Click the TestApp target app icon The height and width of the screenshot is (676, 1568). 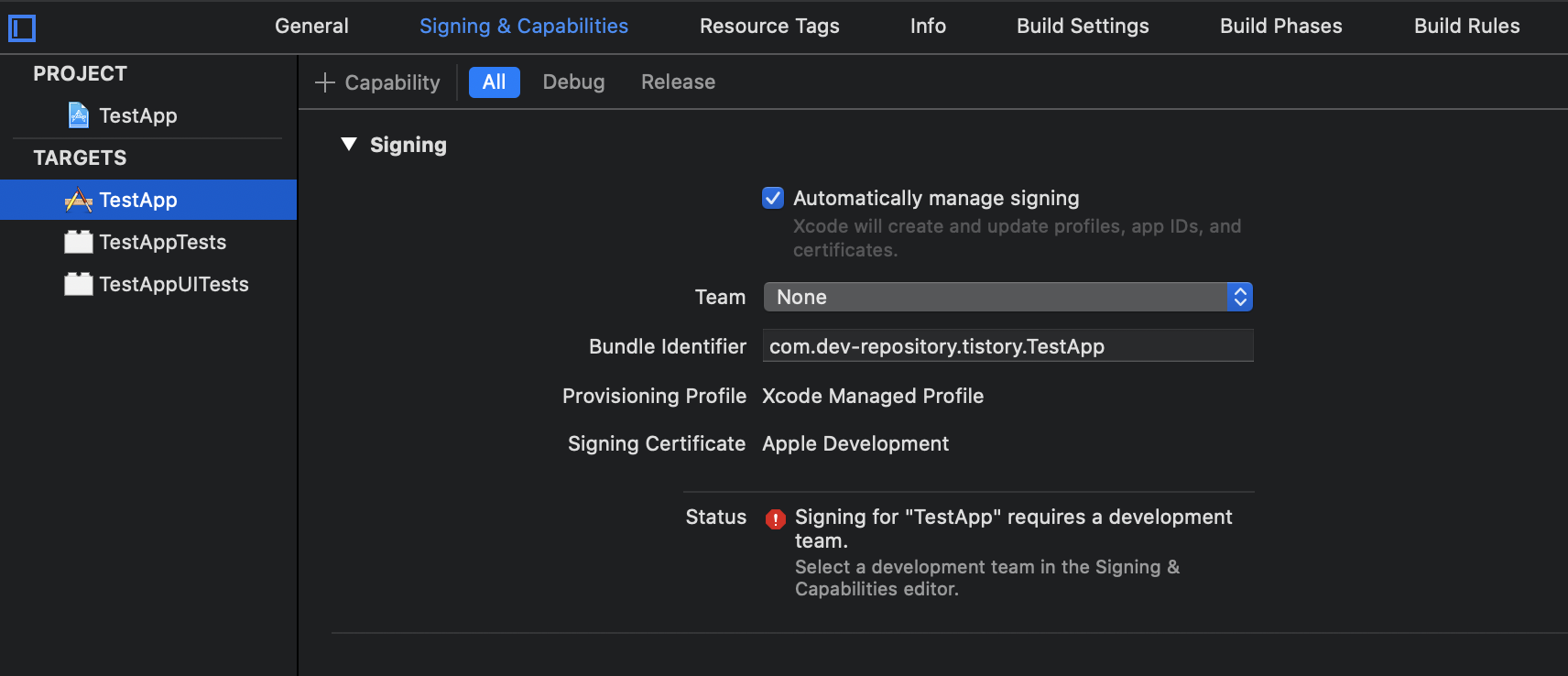pyautogui.click(x=79, y=200)
